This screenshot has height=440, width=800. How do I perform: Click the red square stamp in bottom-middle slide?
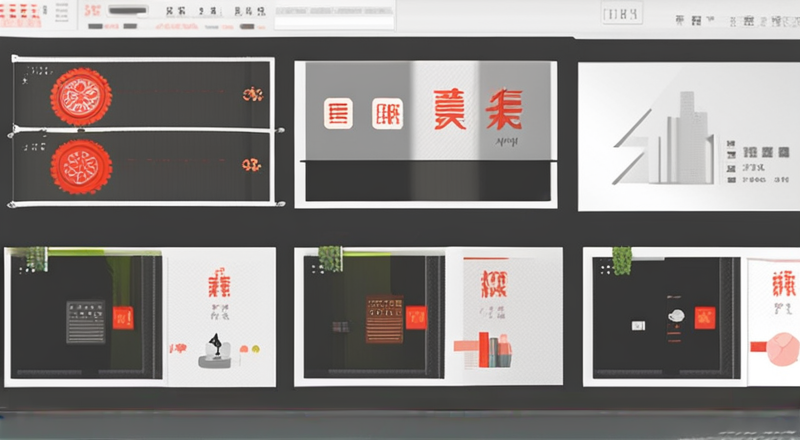coord(416,317)
